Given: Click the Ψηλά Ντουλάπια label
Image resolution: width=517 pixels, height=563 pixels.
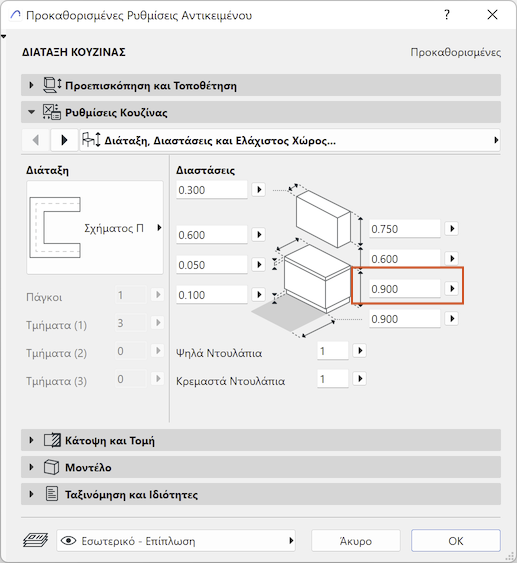Looking at the screenshot, I should click(219, 353).
